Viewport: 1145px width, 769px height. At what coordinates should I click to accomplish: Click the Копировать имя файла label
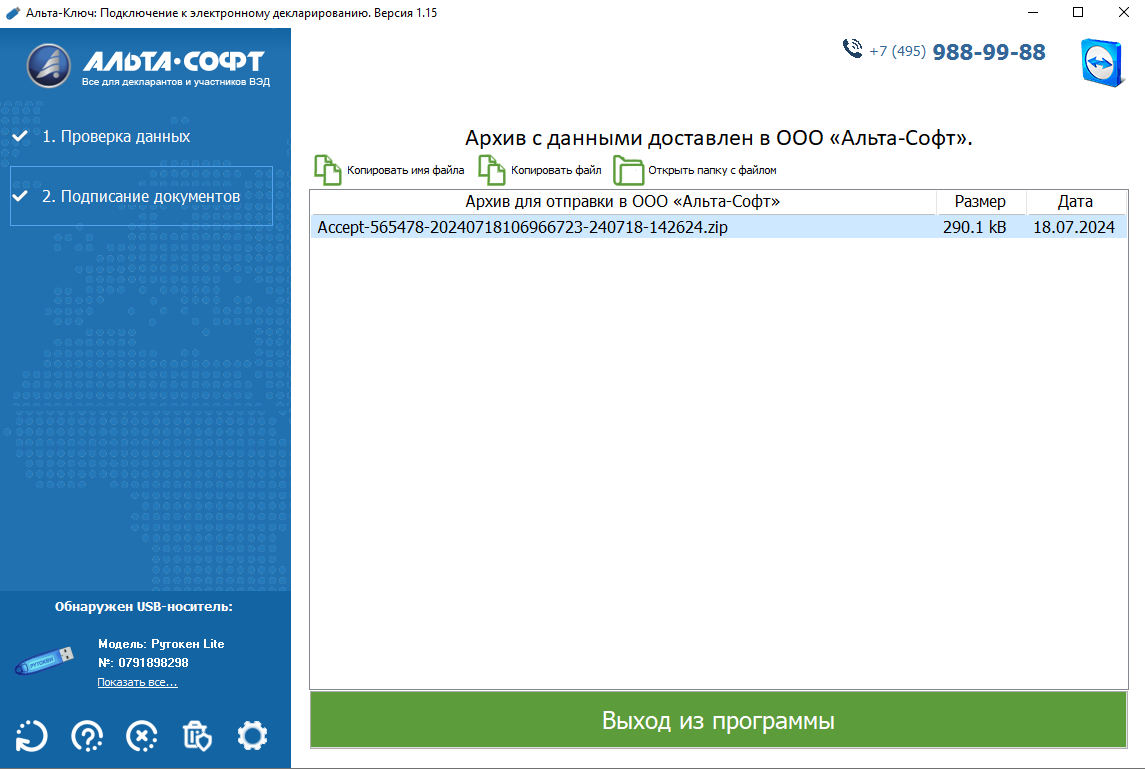tap(405, 170)
